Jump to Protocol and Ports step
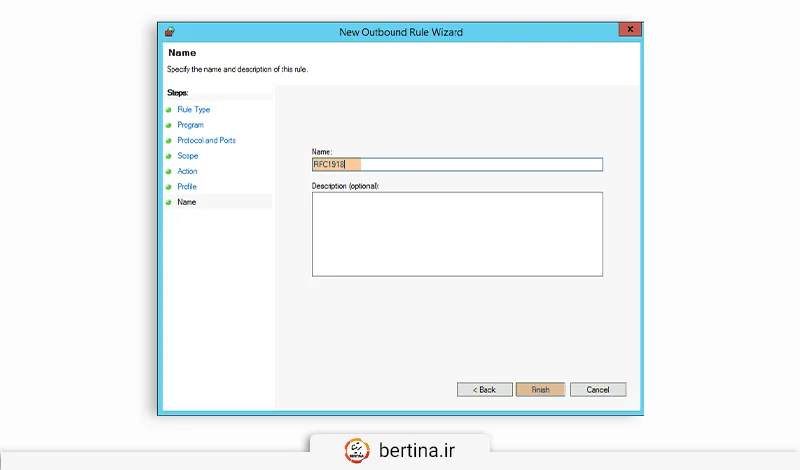The height and width of the screenshot is (470, 800). coord(206,141)
